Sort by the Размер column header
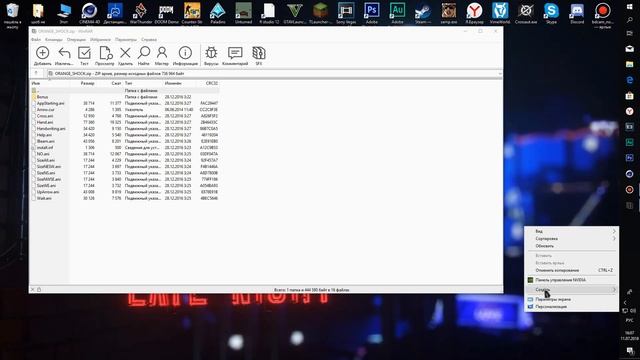Viewport: 640px width, 360px height. tap(87, 83)
